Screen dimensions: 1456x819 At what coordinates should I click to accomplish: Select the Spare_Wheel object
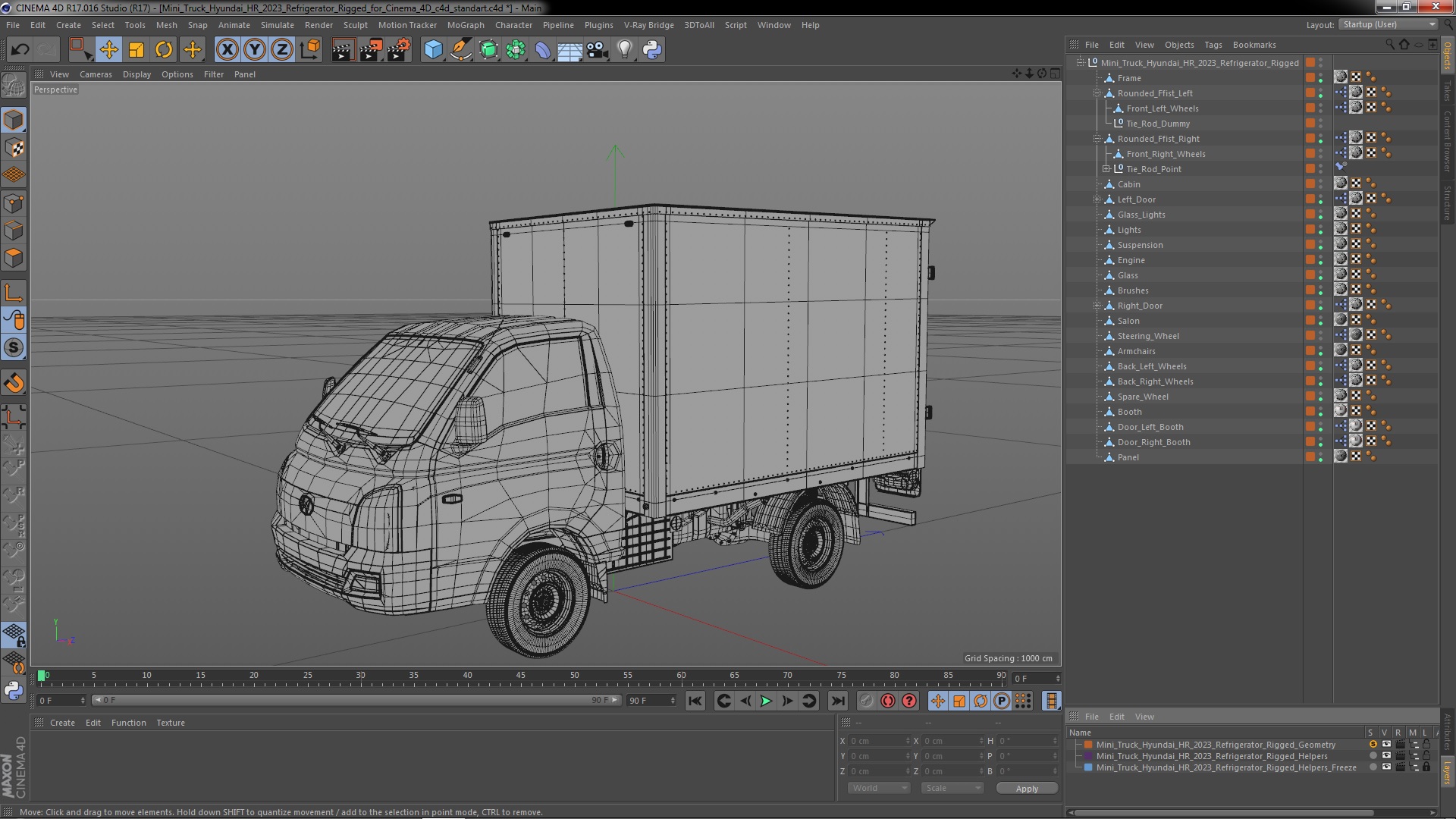click(x=1143, y=397)
